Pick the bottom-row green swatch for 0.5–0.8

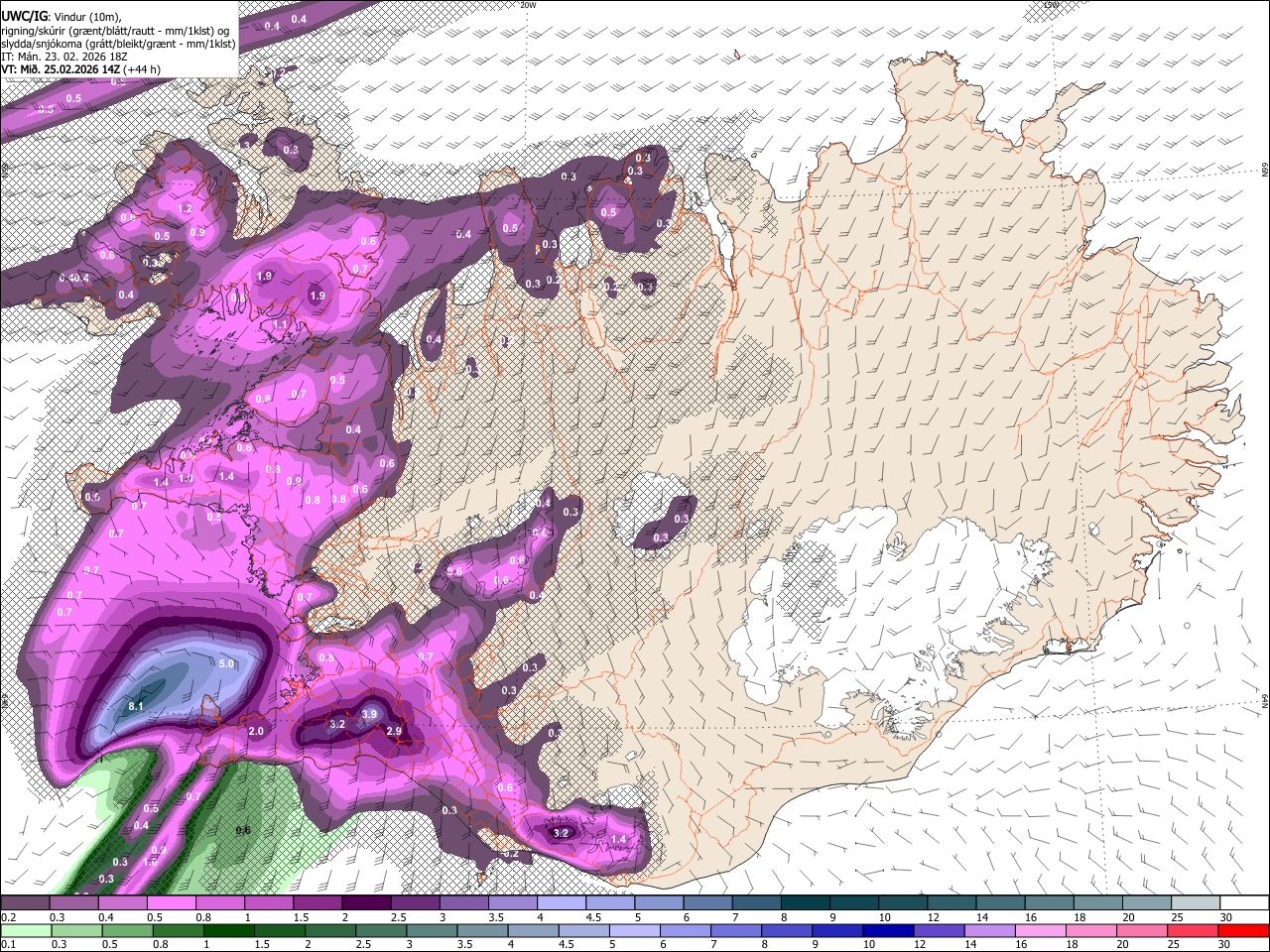[126, 930]
